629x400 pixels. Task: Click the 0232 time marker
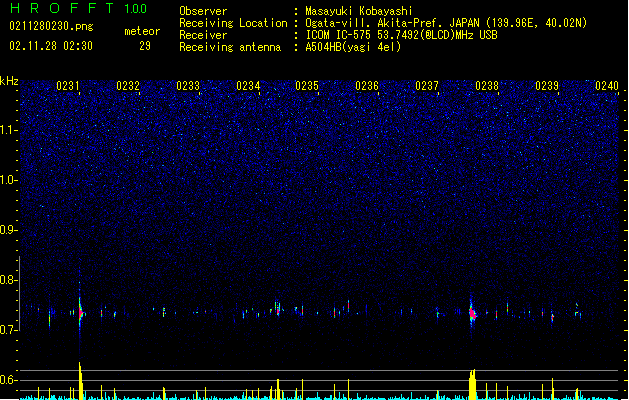[128, 86]
